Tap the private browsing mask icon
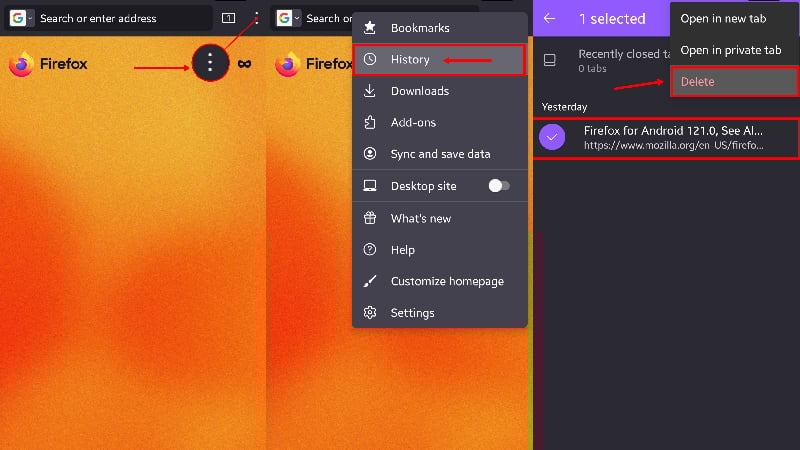The height and width of the screenshot is (450, 800). click(x=244, y=64)
